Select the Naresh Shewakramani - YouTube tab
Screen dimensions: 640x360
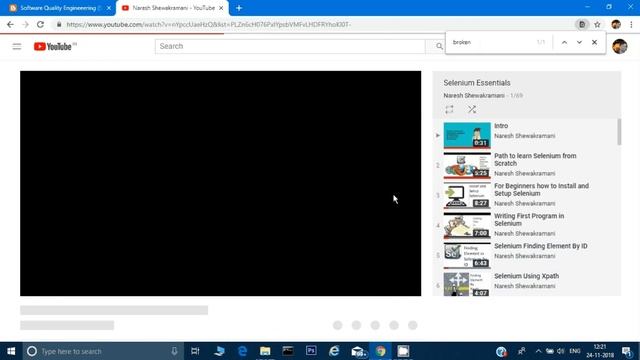(173, 8)
